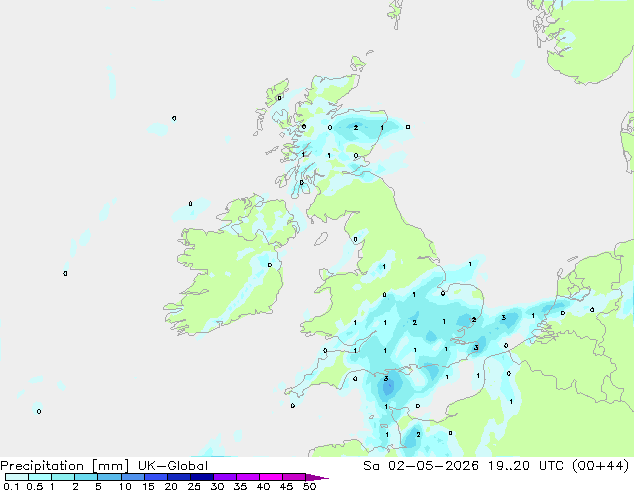The width and height of the screenshot is (634, 490).
Task: Select the "UK-Global" model label
Action: coord(173,466)
